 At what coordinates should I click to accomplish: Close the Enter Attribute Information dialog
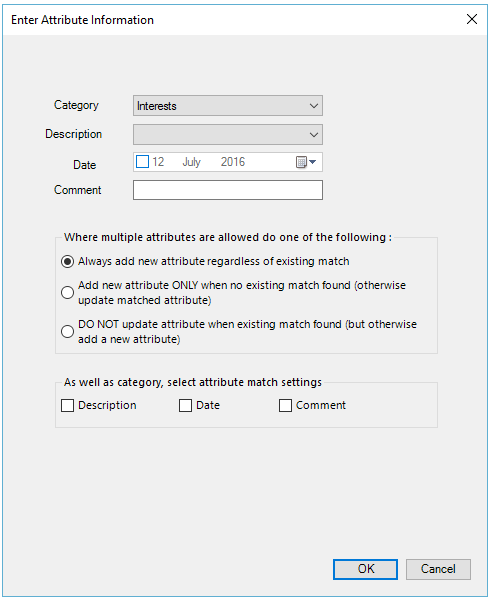click(x=472, y=19)
